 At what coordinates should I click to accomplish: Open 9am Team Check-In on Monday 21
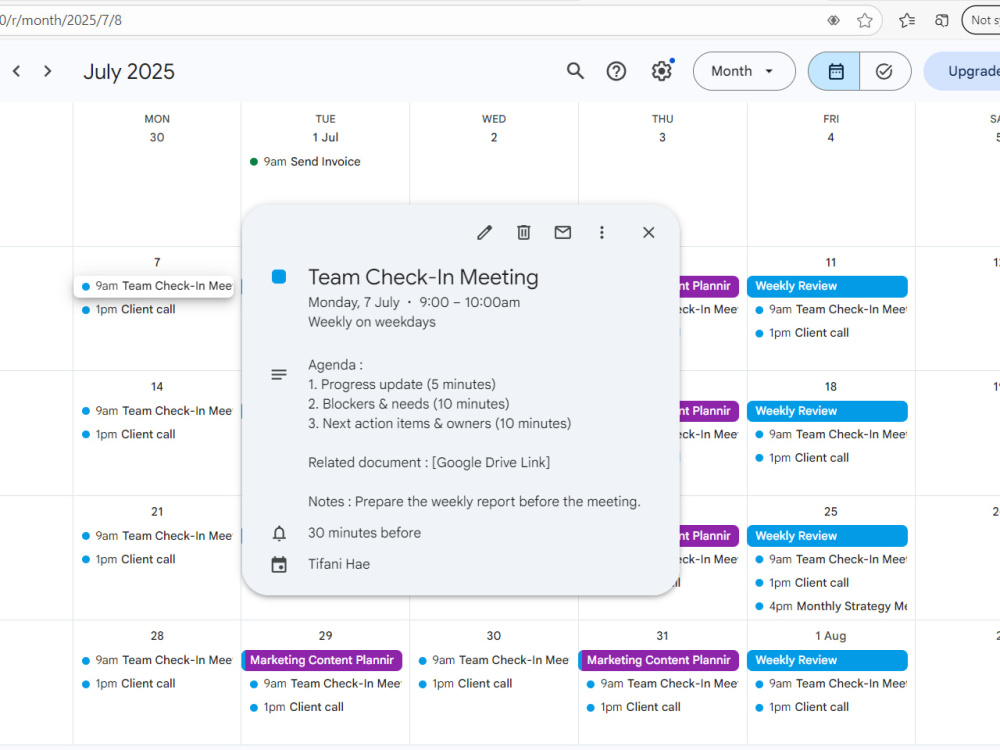[156, 536]
